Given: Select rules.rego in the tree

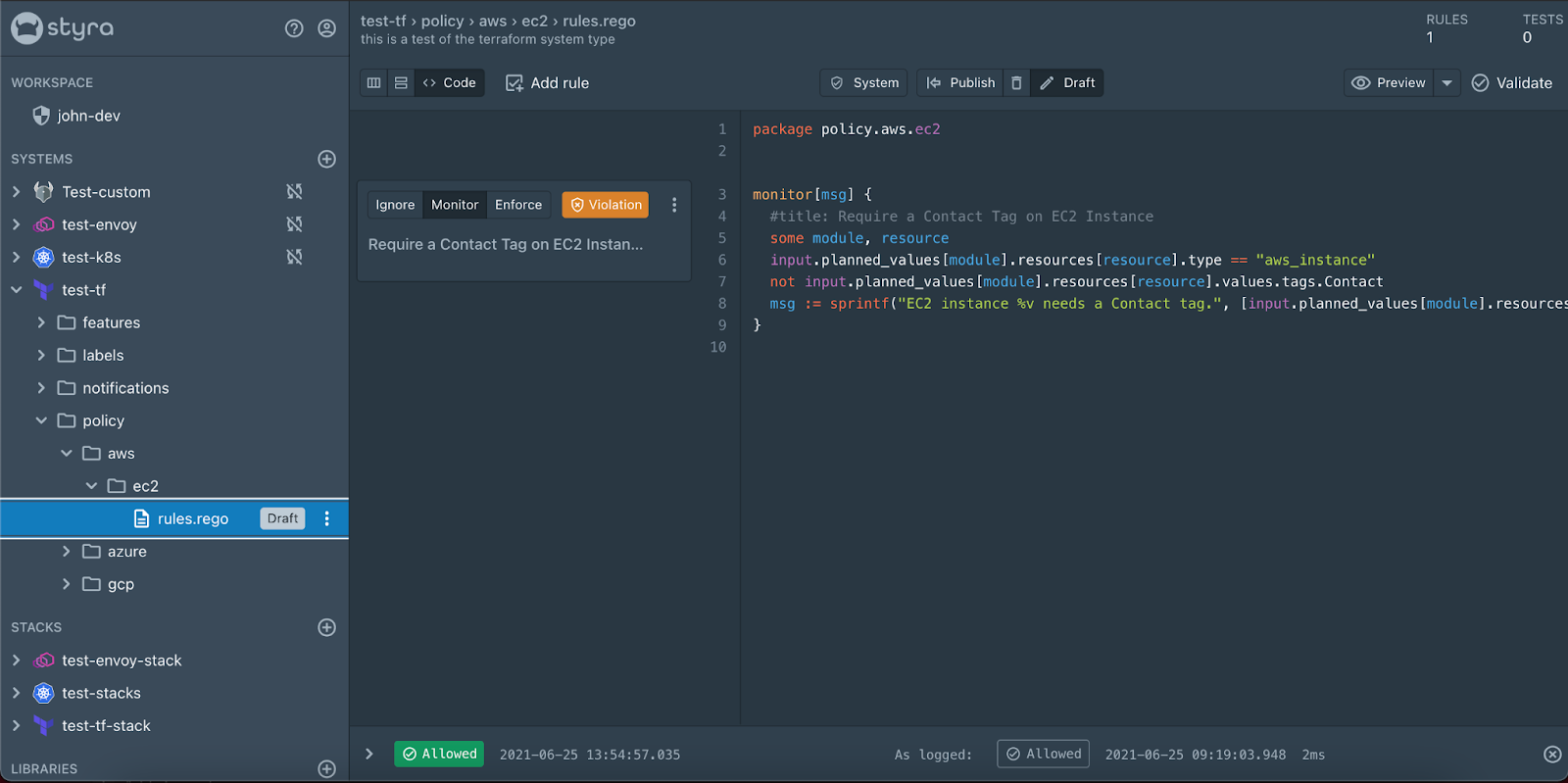Looking at the screenshot, I should coord(174,518).
